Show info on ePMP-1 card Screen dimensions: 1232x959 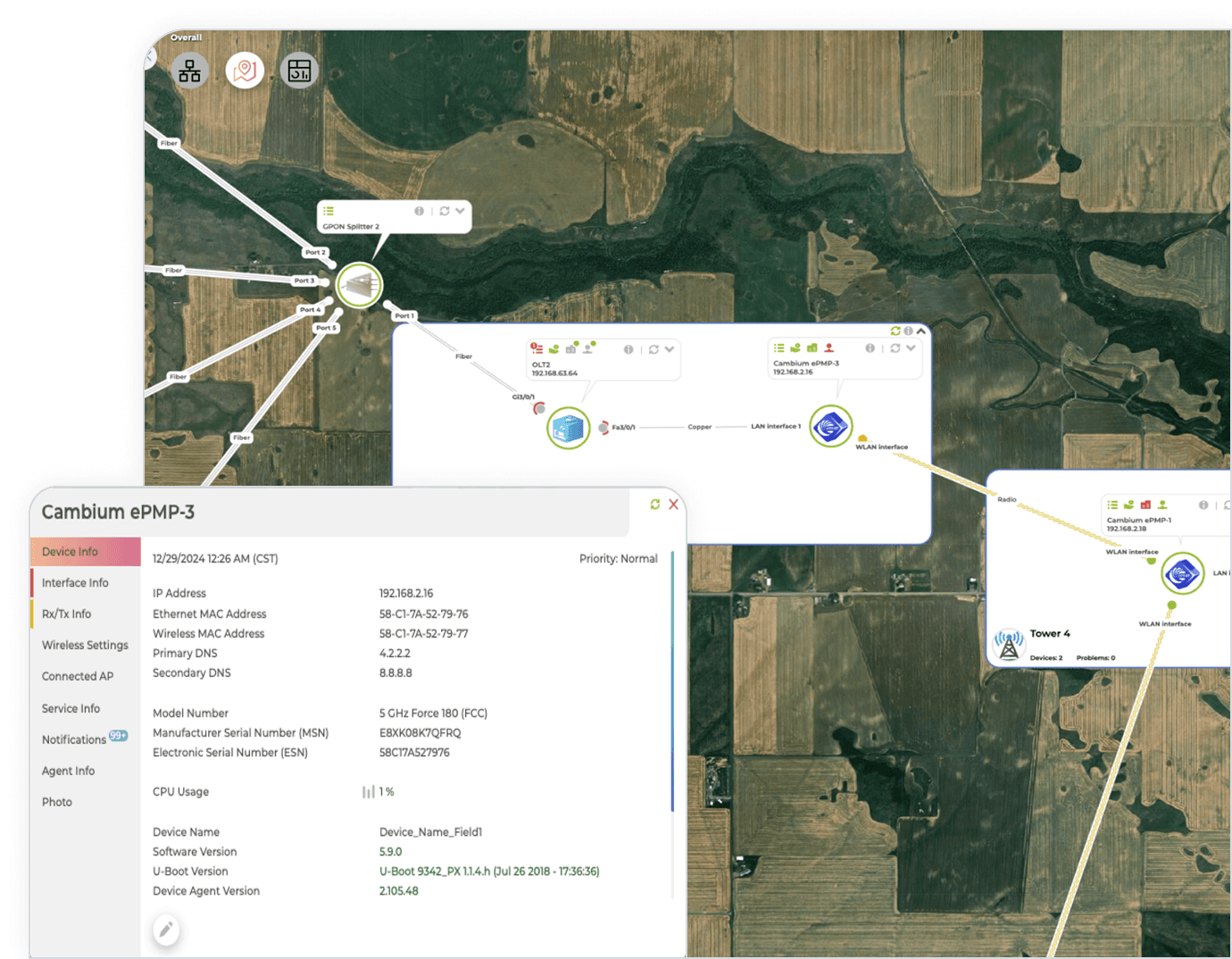(x=1203, y=505)
